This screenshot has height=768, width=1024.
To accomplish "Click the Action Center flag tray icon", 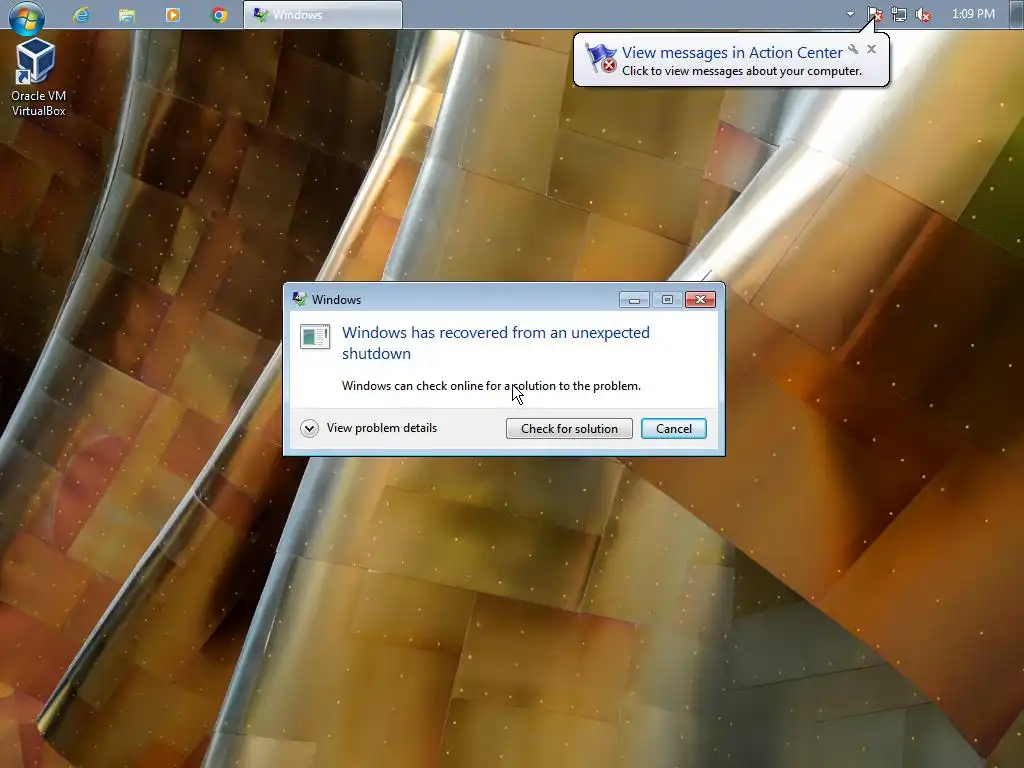I will 874,14.
